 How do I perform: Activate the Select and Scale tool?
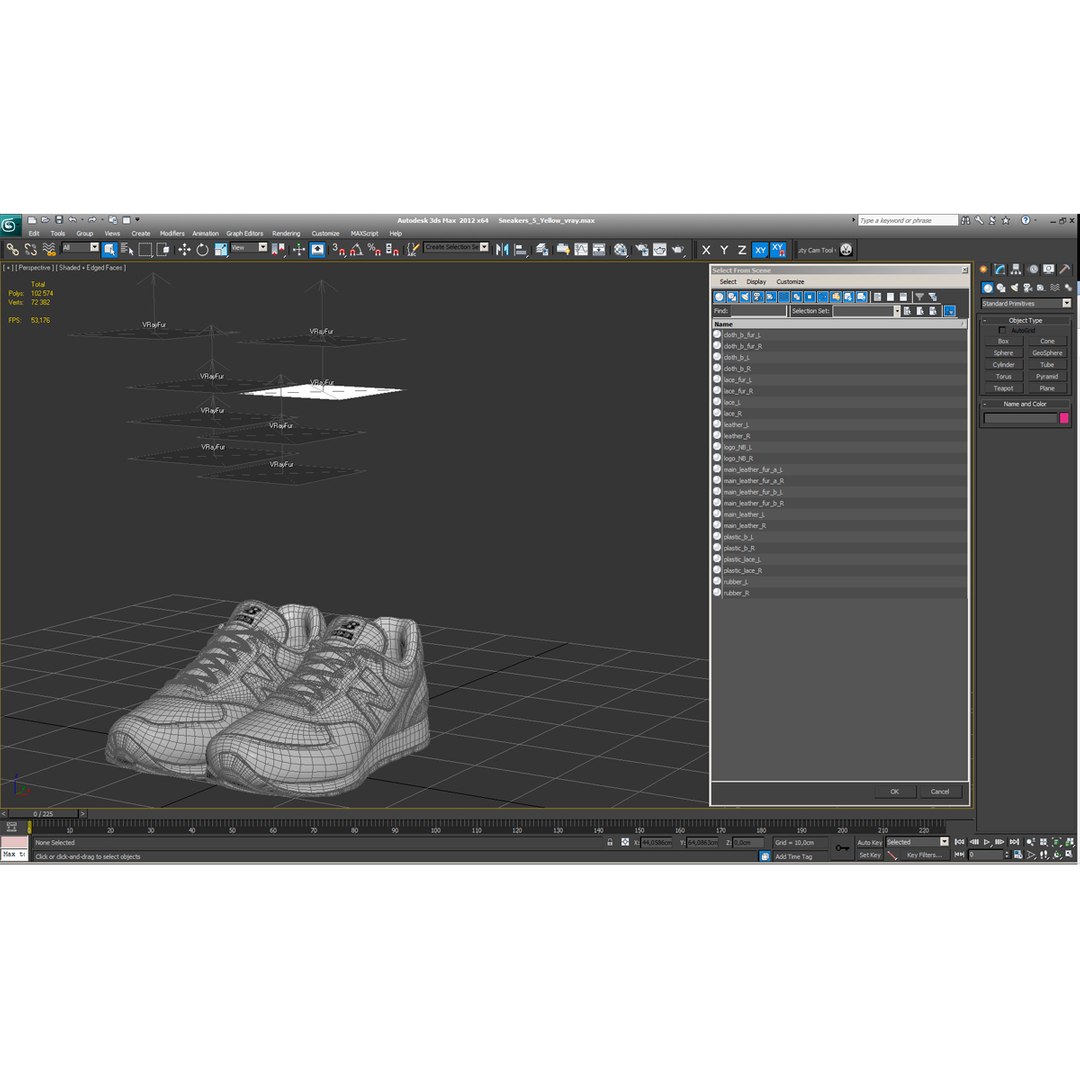pyautogui.click(x=220, y=249)
